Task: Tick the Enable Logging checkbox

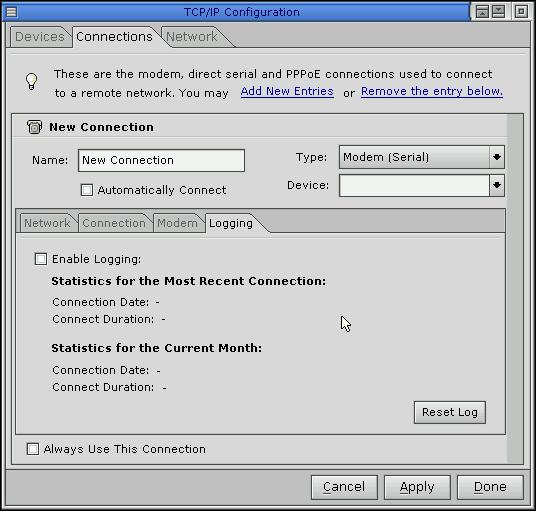Action: (41, 259)
